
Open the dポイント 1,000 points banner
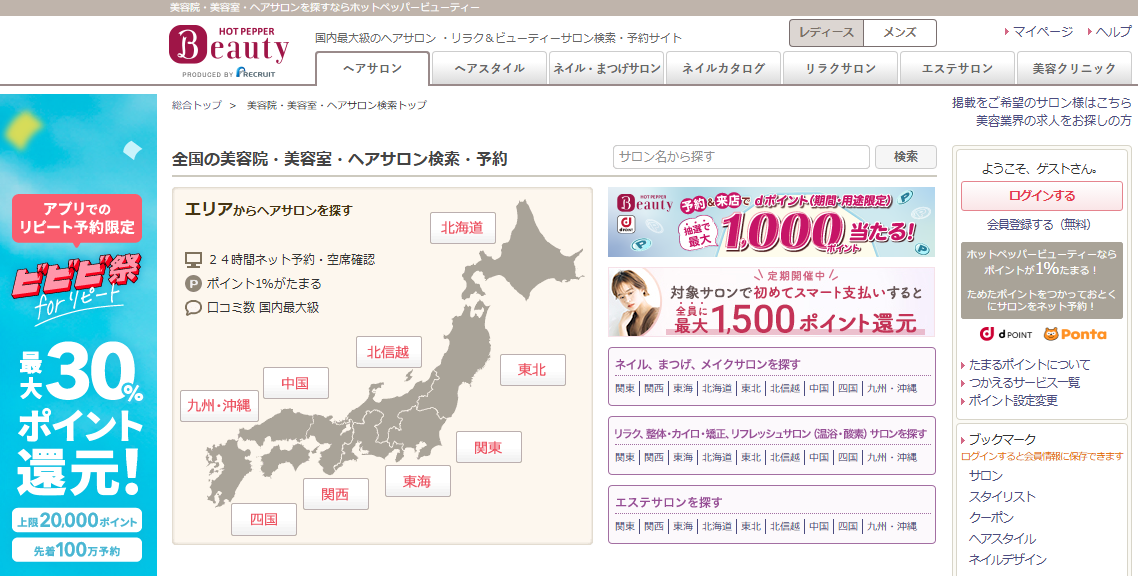pyautogui.click(x=771, y=222)
